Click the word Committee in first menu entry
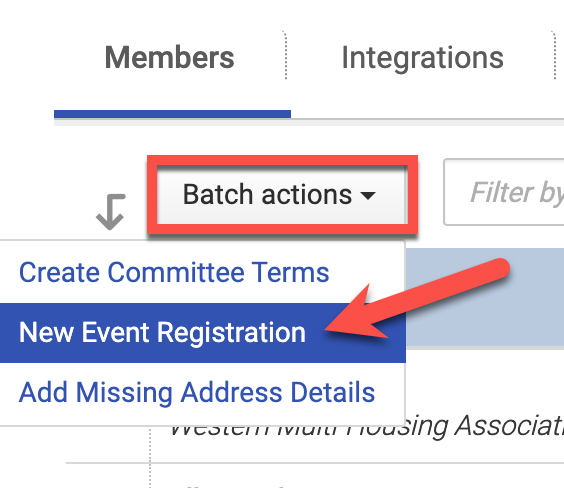This screenshot has height=488, width=564. (176, 272)
